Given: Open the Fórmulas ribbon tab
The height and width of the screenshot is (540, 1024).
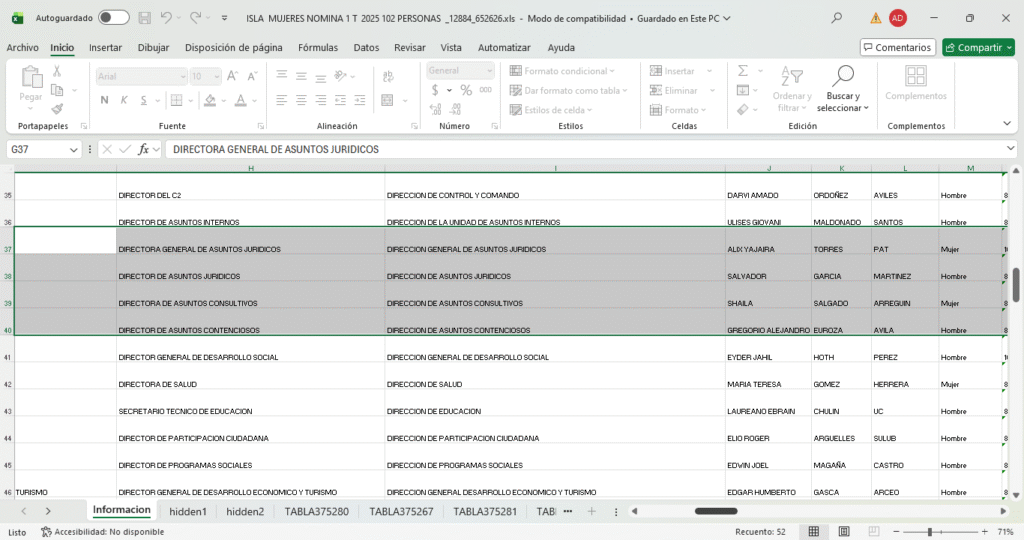Looking at the screenshot, I should coord(318,47).
